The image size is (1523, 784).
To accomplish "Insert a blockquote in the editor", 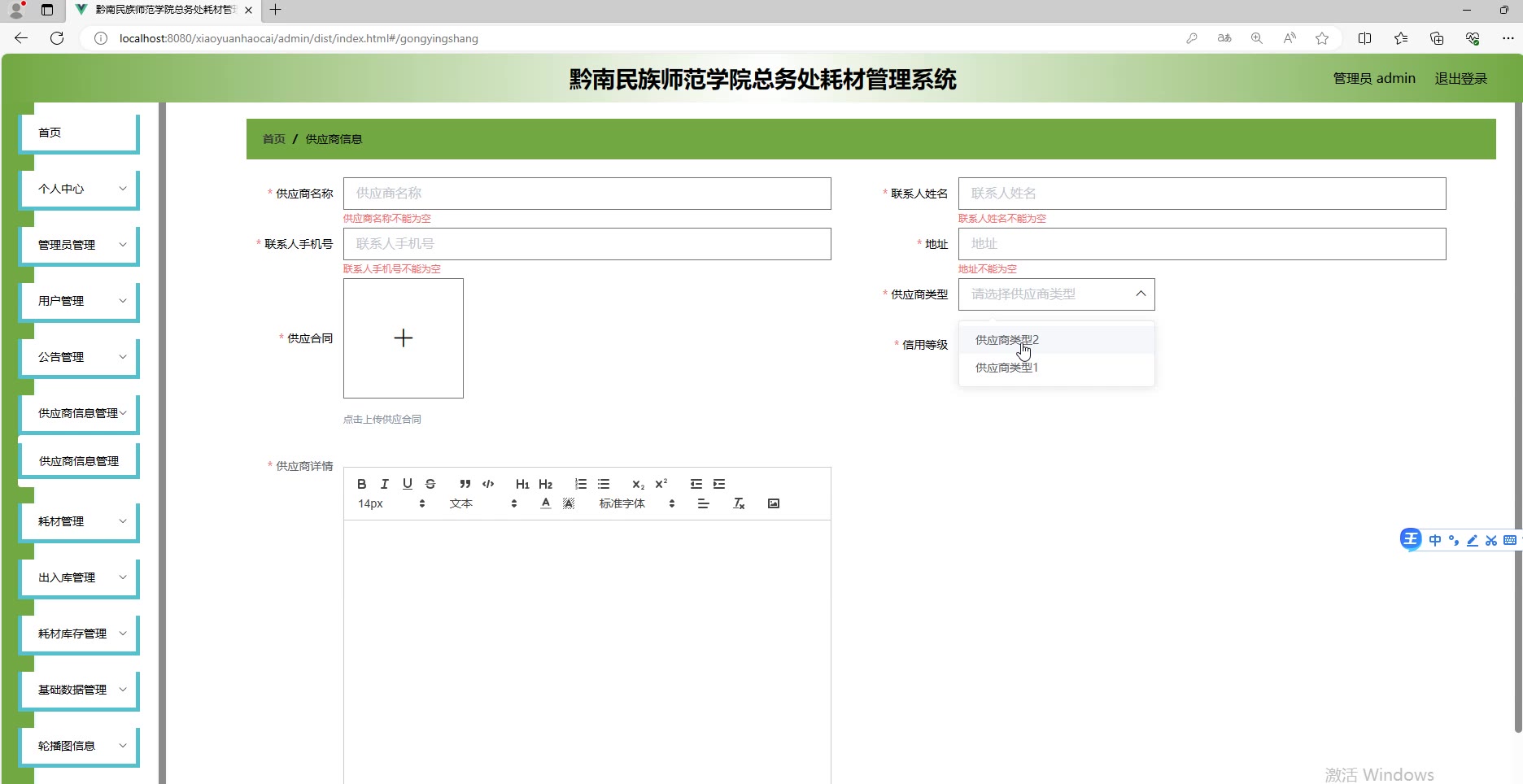I will (465, 484).
